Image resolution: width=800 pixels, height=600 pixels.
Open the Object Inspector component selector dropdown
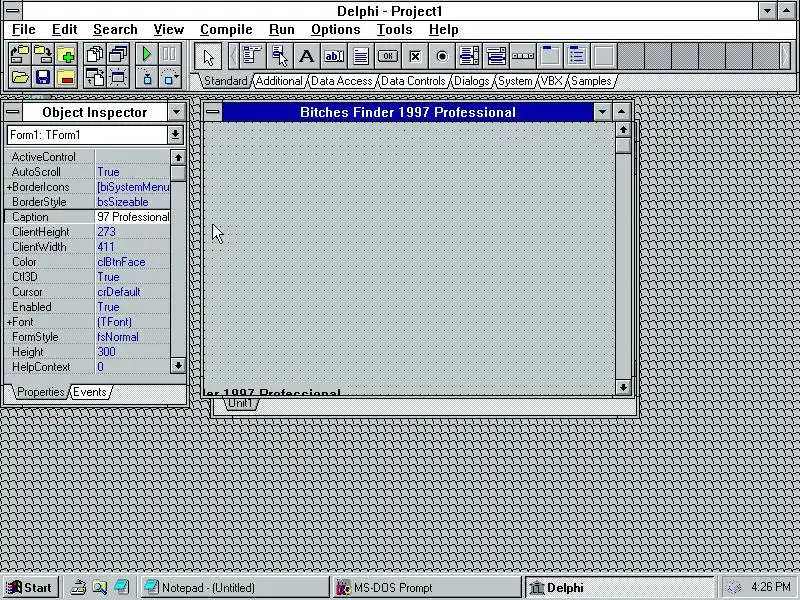click(175, 135)
